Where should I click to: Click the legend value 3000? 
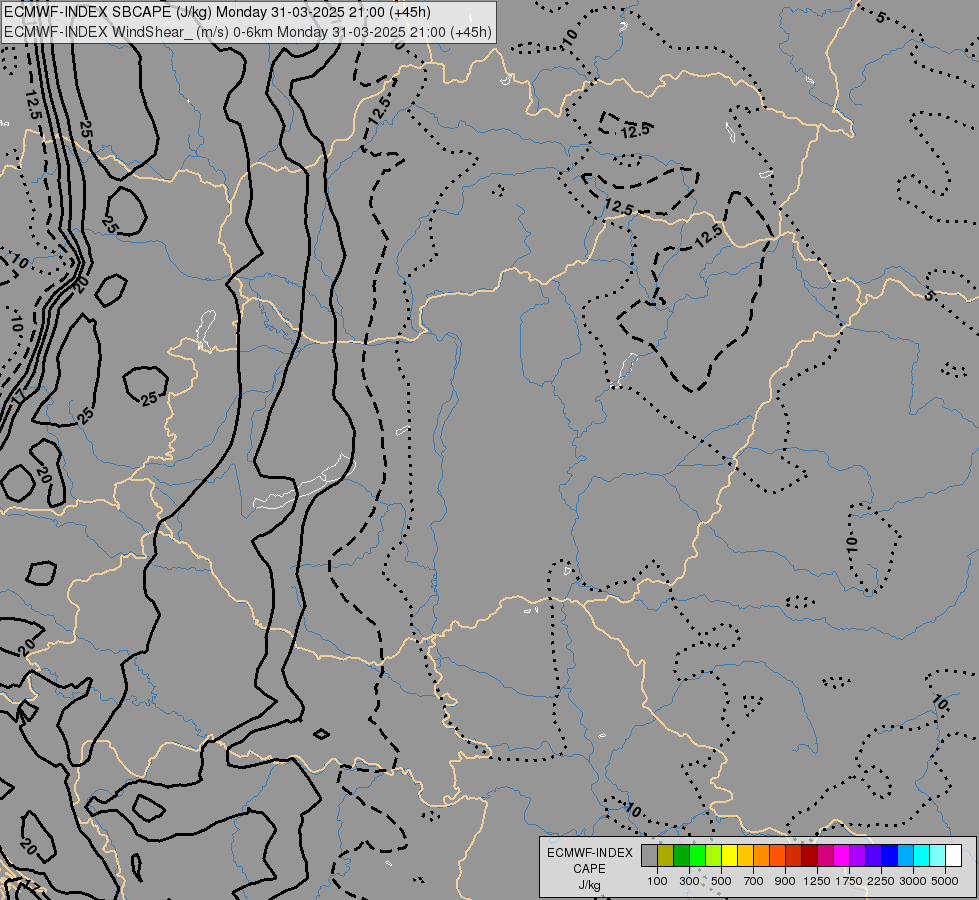[x=913, y=881]
